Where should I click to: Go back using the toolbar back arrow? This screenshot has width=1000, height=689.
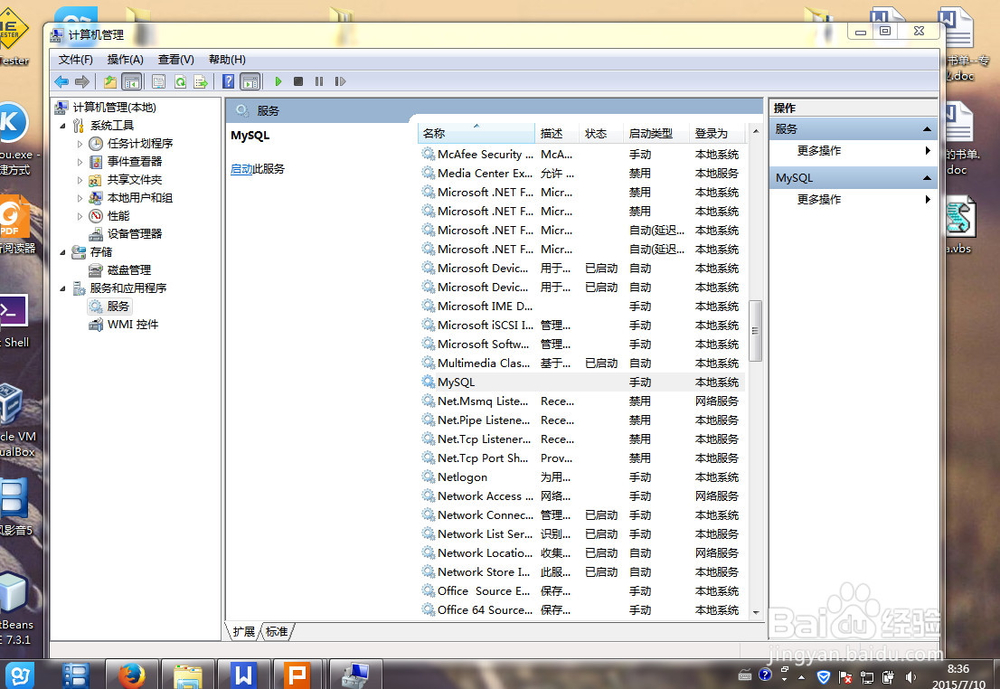coord(61,82)
